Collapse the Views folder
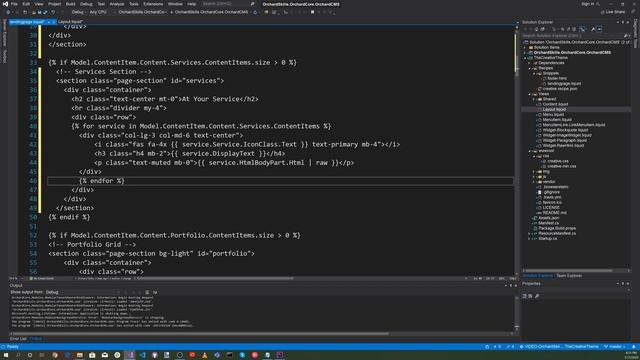This screenshot has height=360, width=640. 530,94
